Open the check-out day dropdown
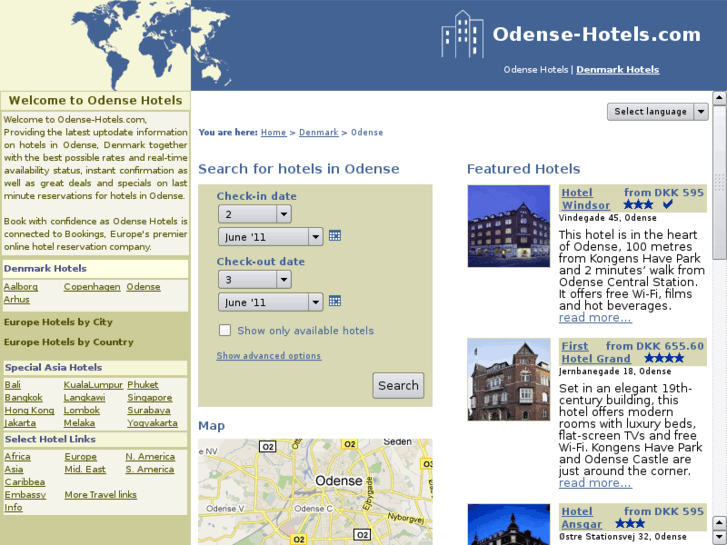The image size is (727, 545). (x=255, y=280)
